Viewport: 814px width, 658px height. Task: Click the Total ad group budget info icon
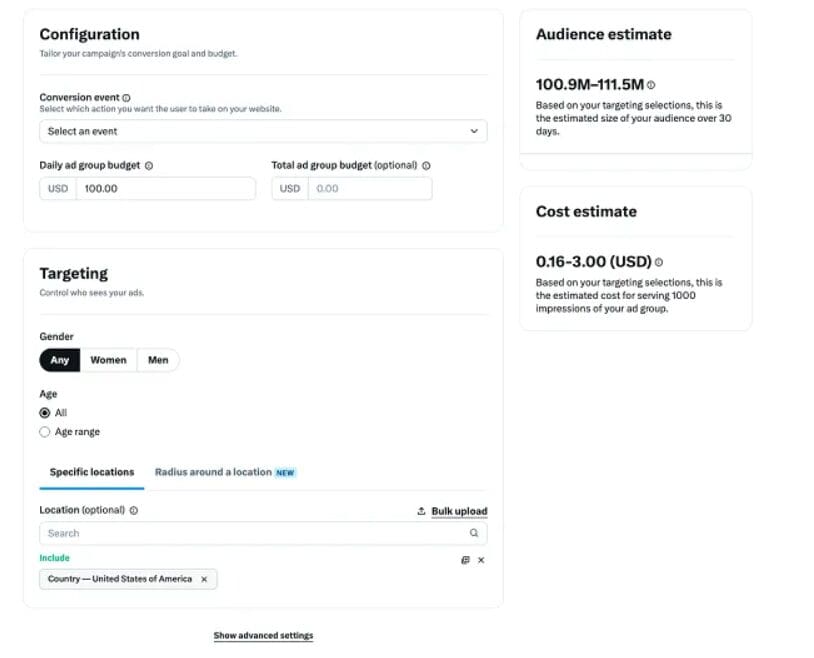[425, 166]
